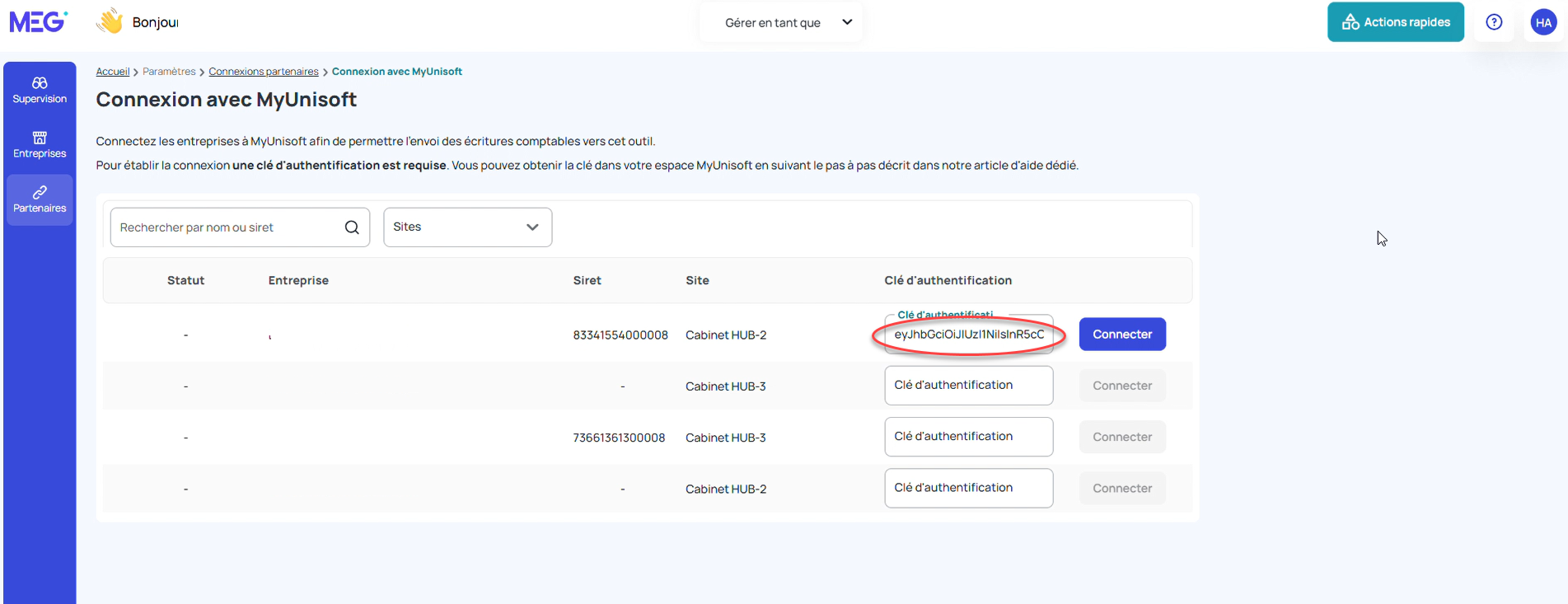Click the Paramètres breadcrumb
The width and height of the screenshot is (1568, 604).
(169, 72)
